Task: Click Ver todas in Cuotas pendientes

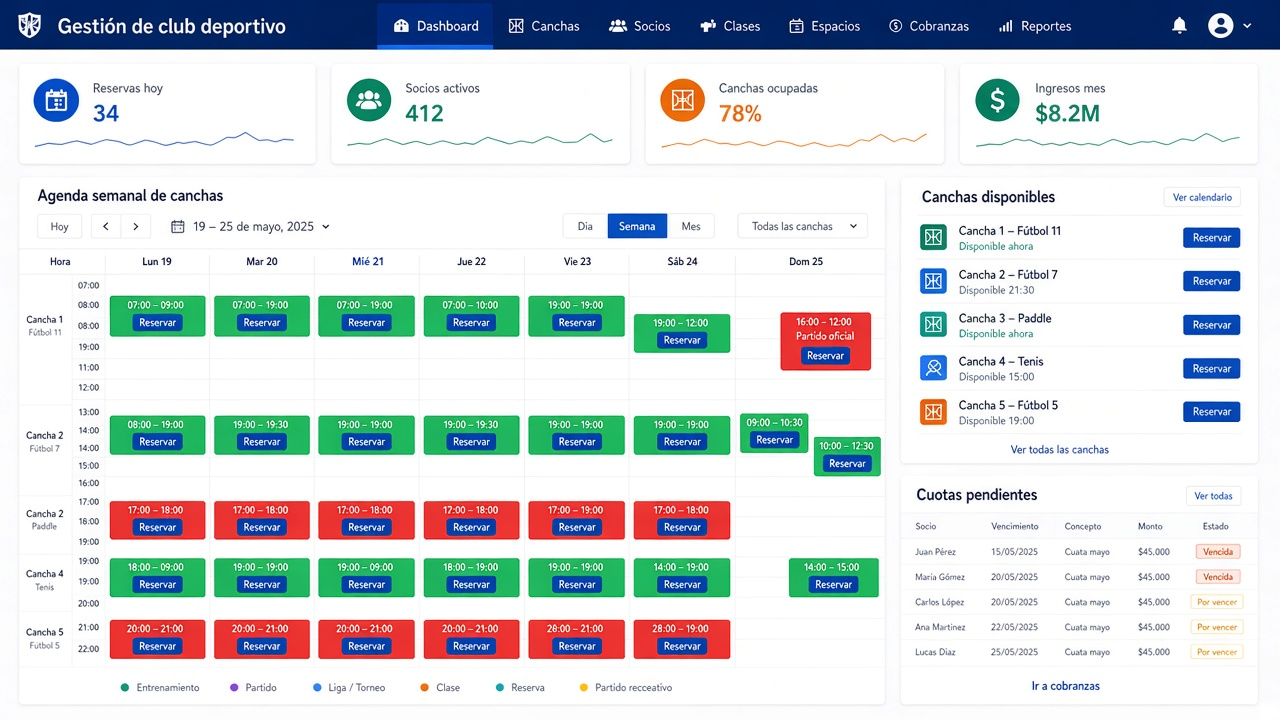Action: 1214,496
